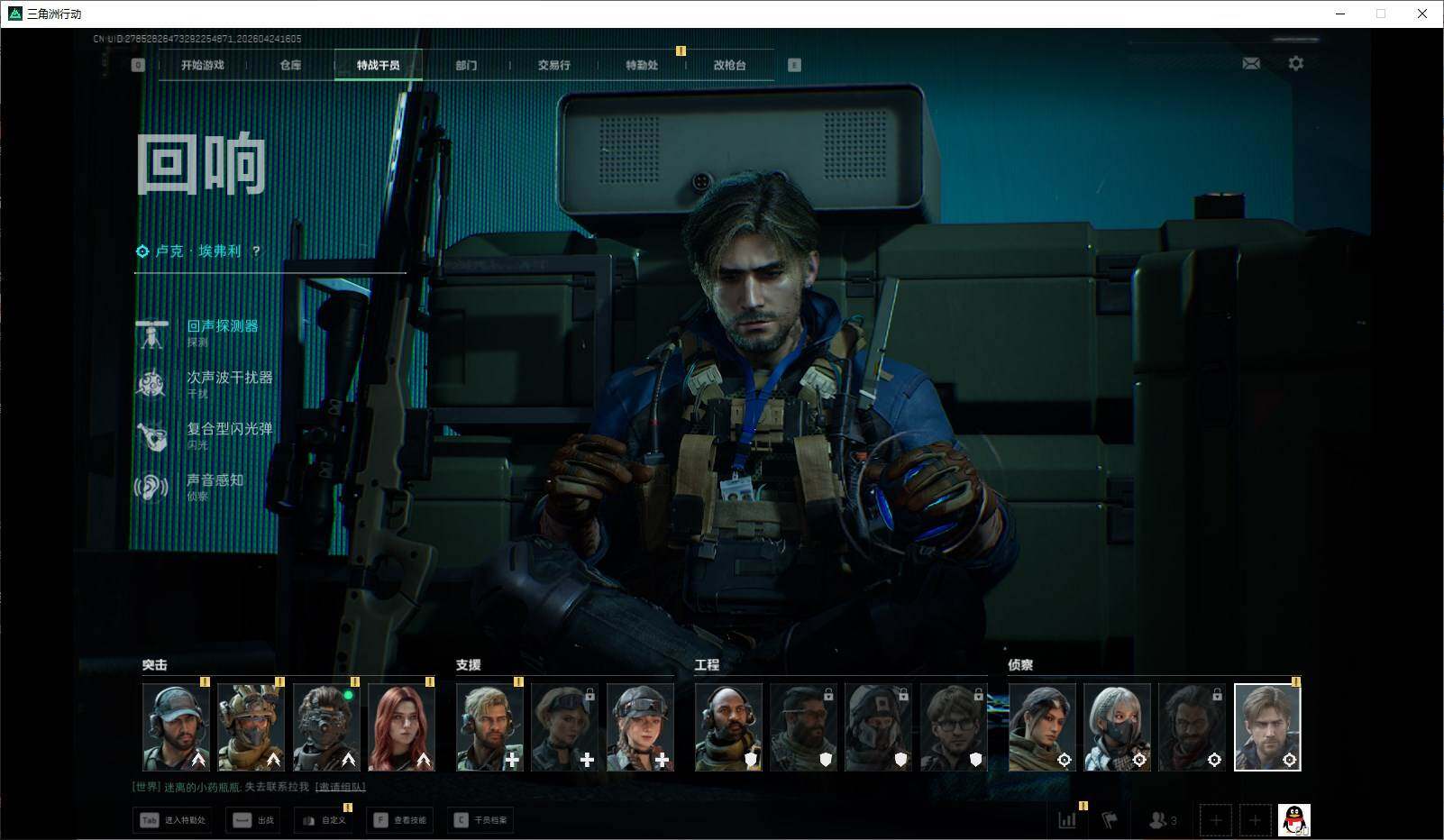Screen dimensions: 1444x840
Task: Select the 回声探测器 skill icon
Action: (x=151, y=334)
